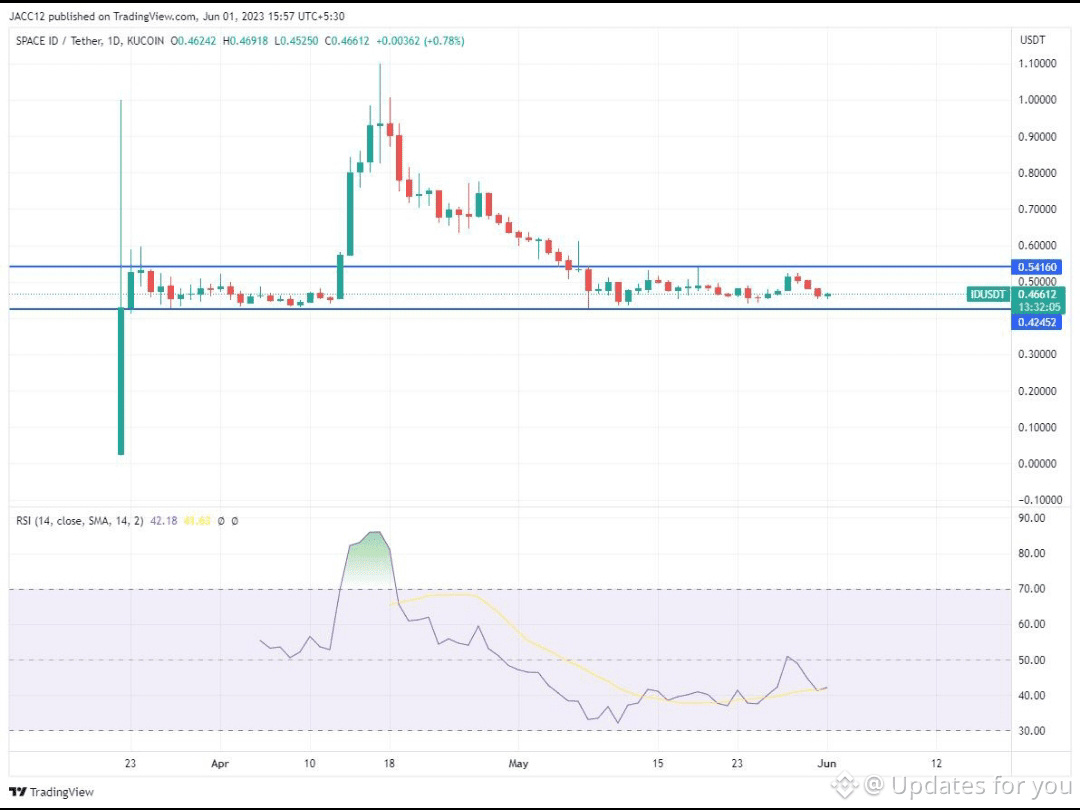
Task: Click the Jun label on date axis
Action: [827, 764]
